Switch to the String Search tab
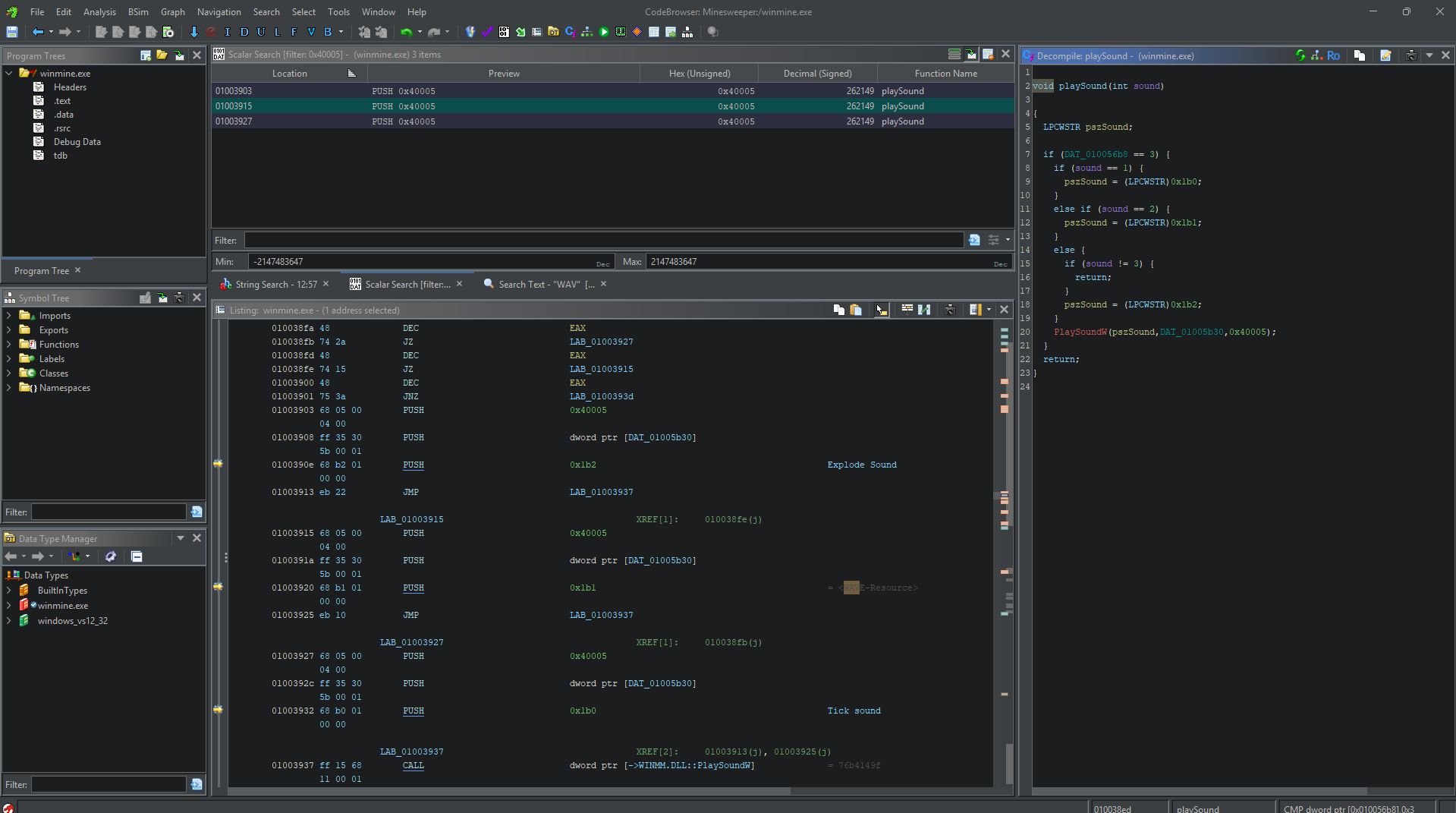The height and width of the screenshot is (813, 1456). point(275,285)
